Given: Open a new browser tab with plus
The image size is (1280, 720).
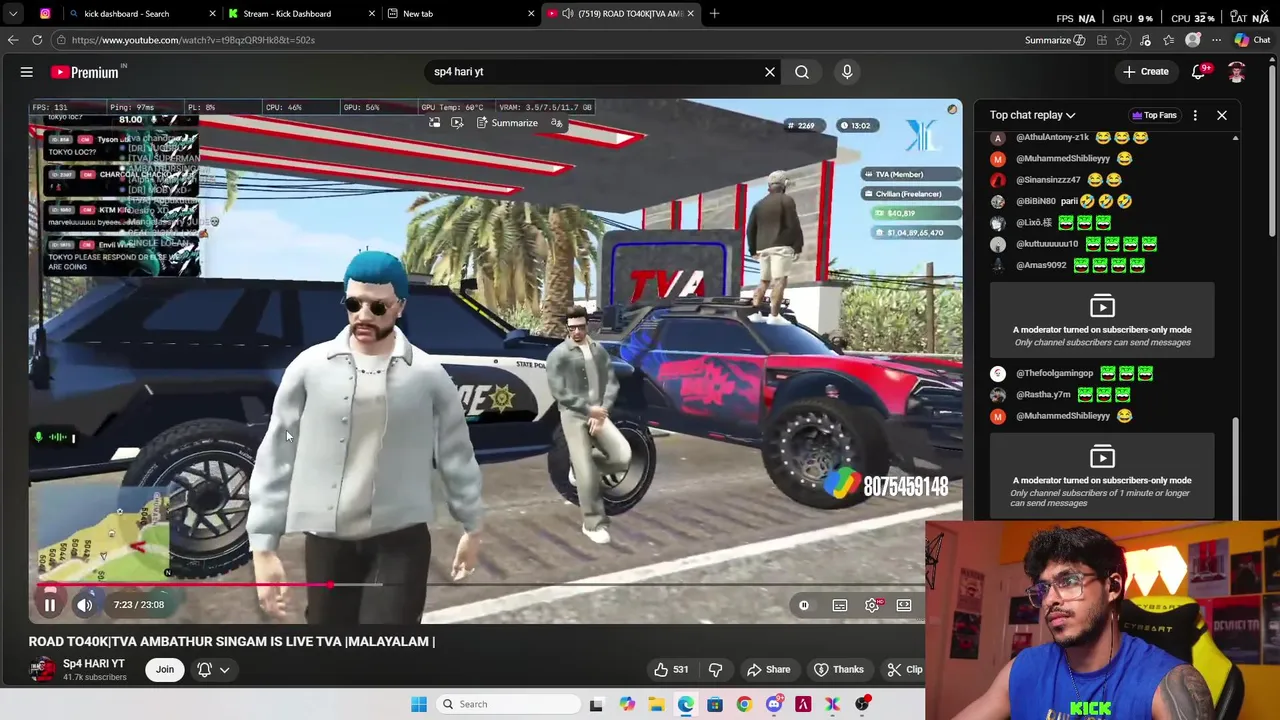Looking at the screenshot, I should click(715, 14).
